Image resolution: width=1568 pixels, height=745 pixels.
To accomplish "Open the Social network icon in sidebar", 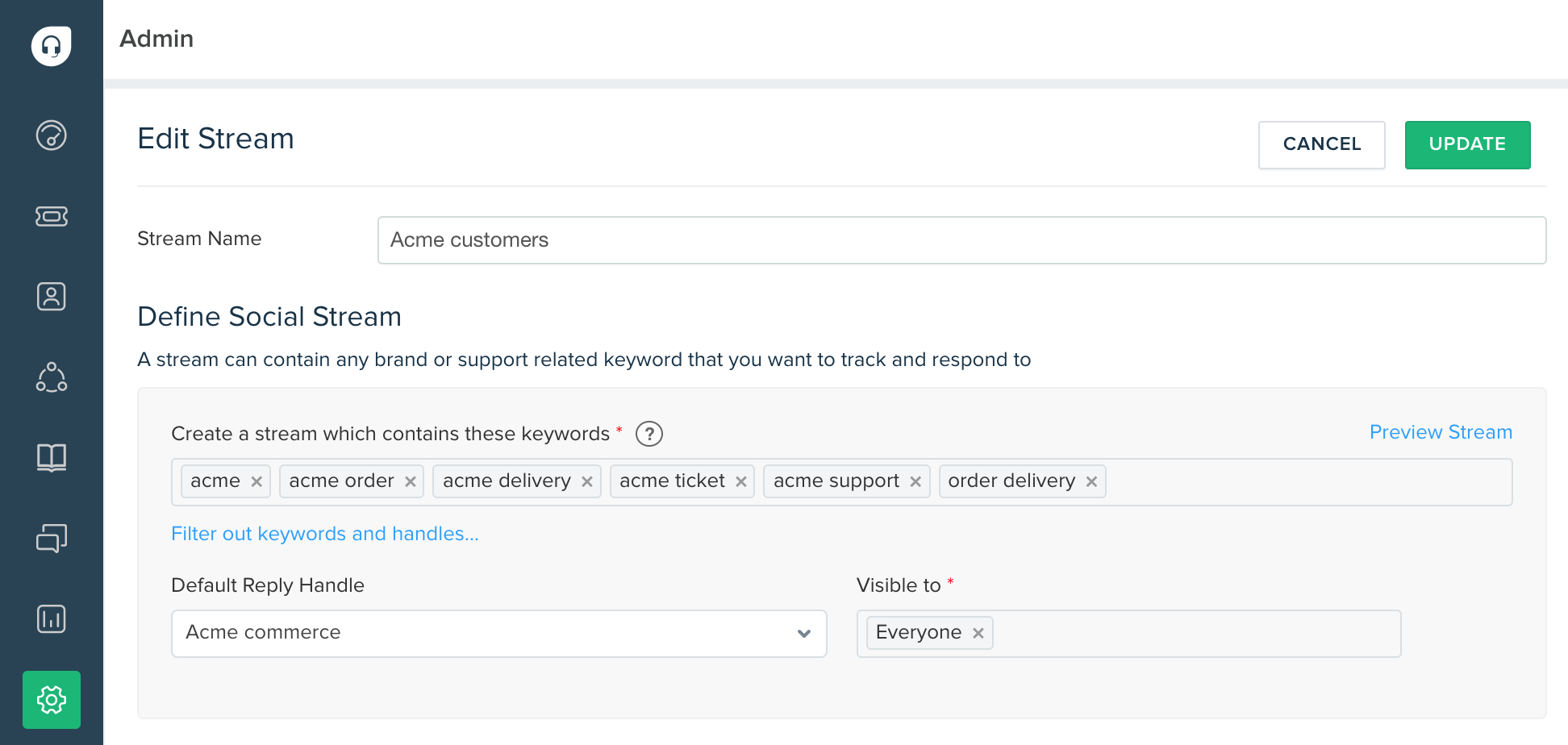I will tap(51, 377).
